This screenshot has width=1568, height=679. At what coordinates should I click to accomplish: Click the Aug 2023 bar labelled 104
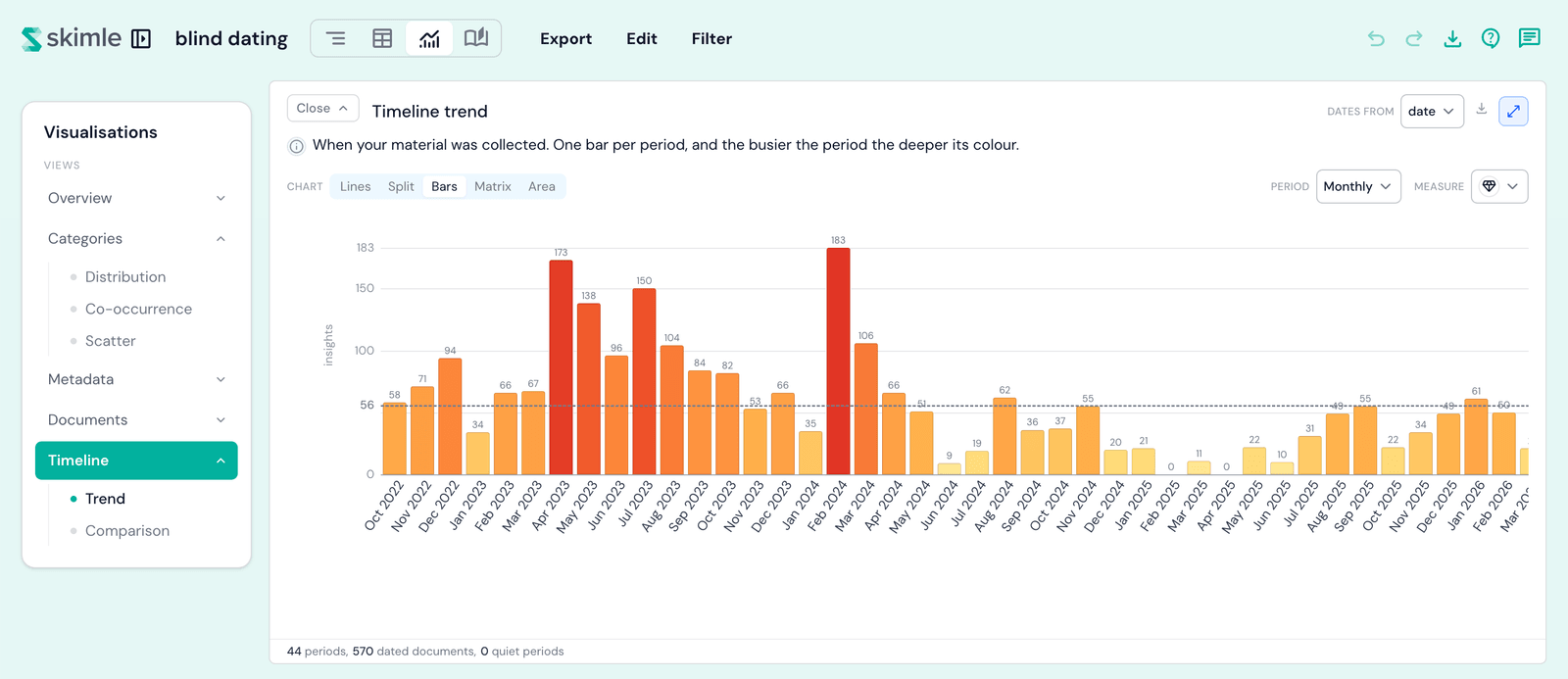(x=671, y=411)
